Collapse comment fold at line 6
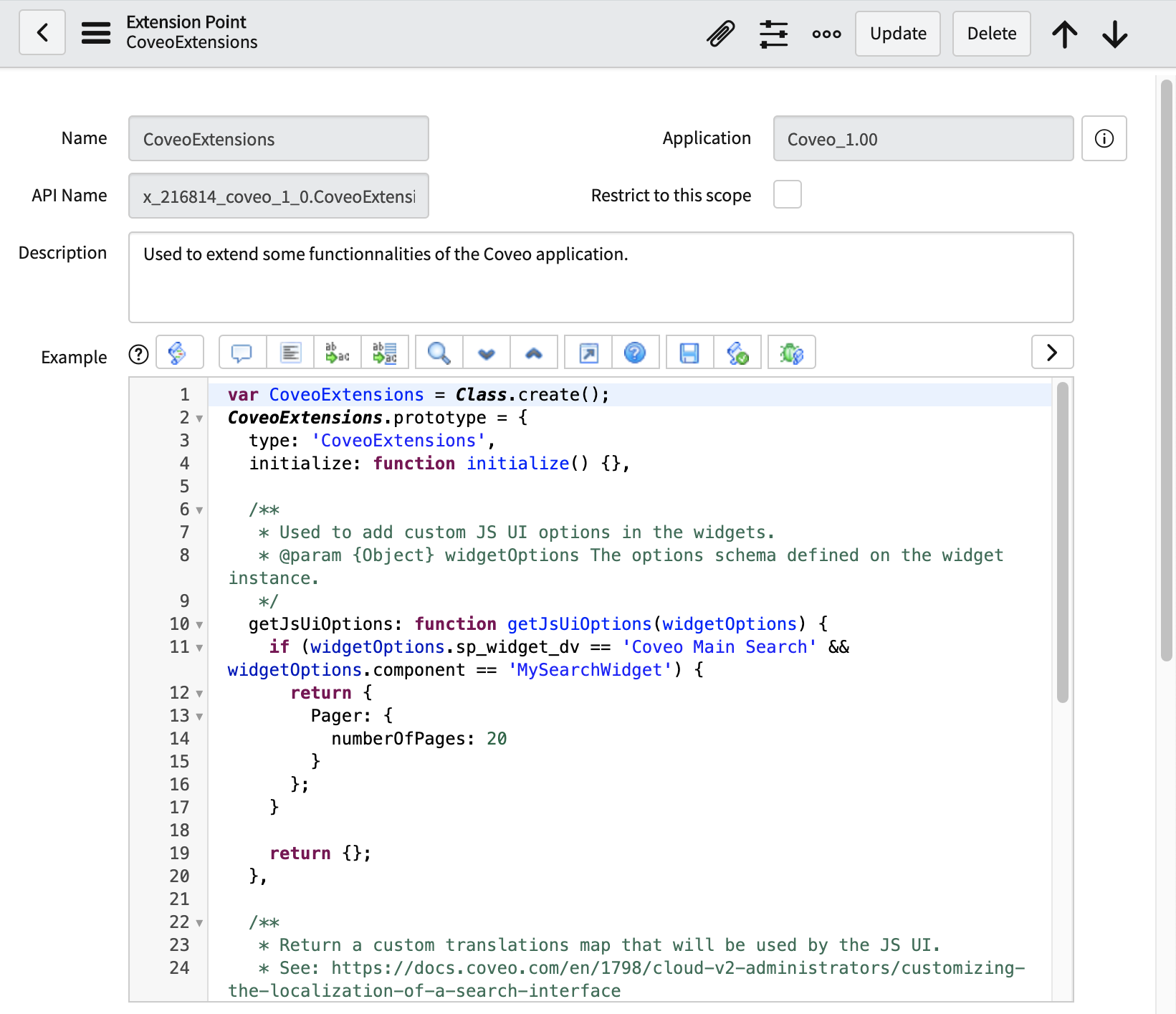This screenshot has width=1176, height=1014. pyautogui.click(x=199, y=510)
